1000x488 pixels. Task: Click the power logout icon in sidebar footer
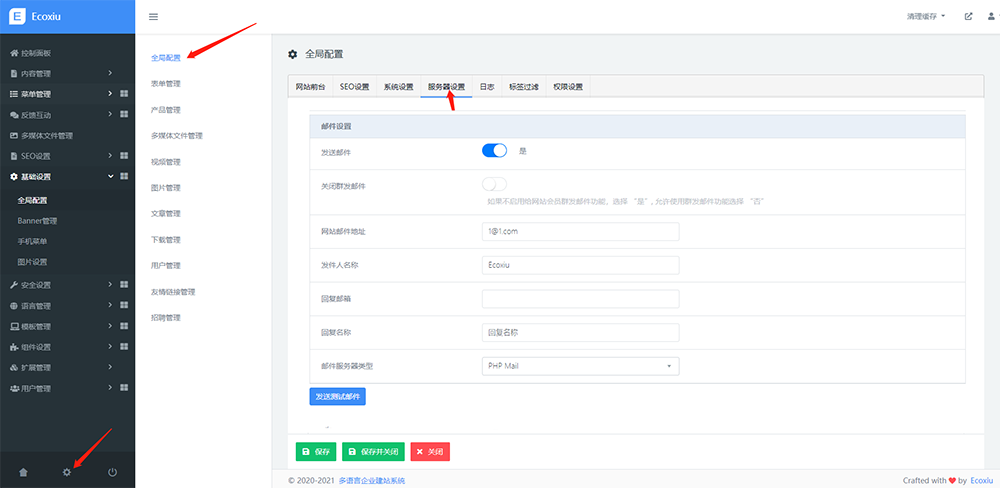pos(112,472)
